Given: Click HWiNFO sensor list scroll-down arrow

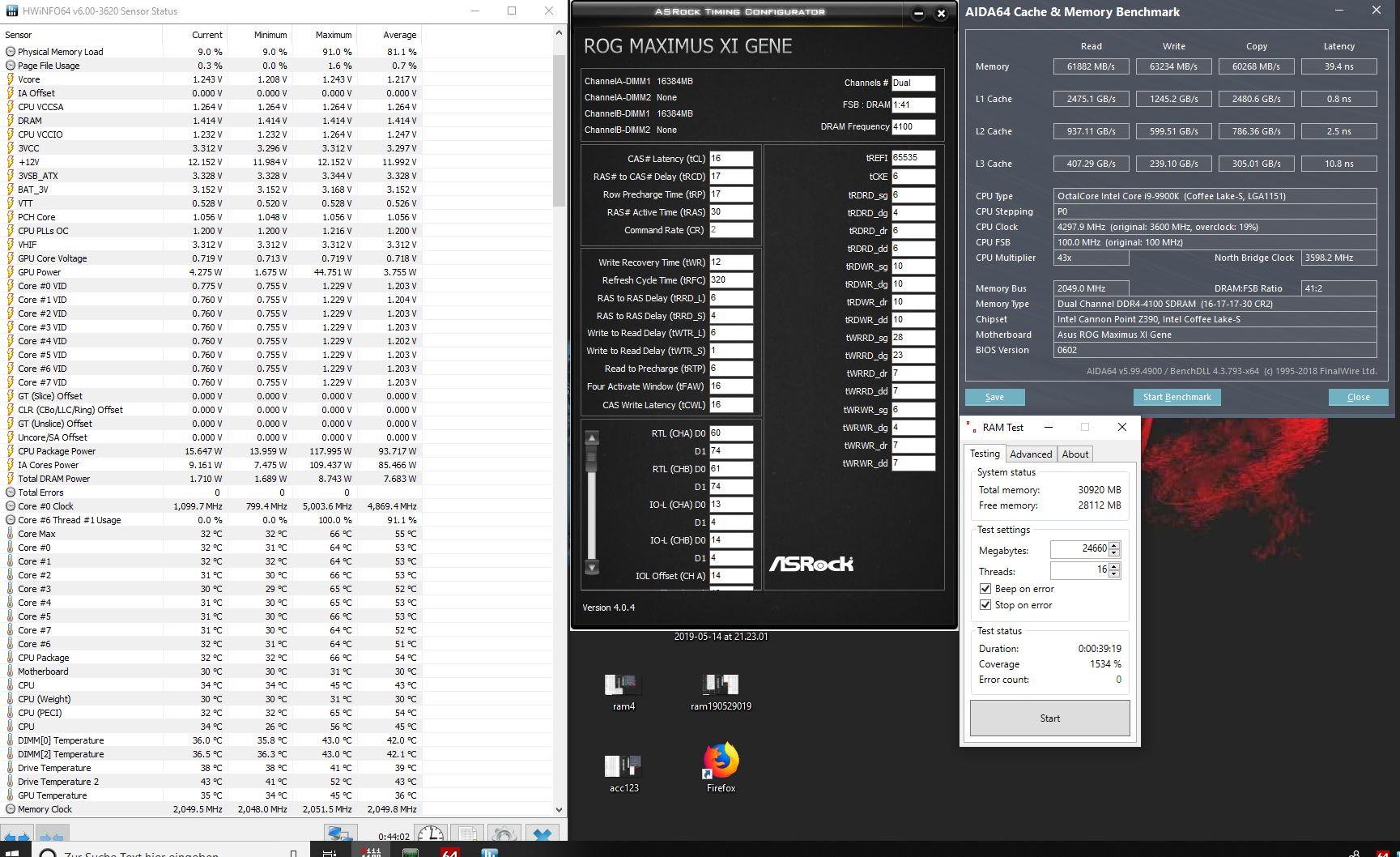Looking at the screenshot, I should 559,809.
